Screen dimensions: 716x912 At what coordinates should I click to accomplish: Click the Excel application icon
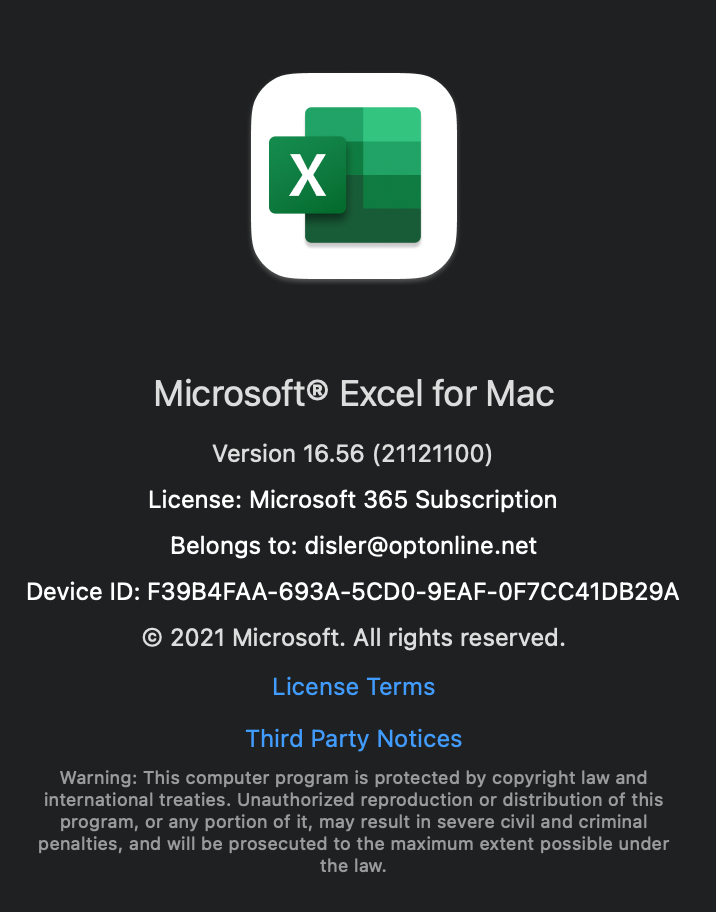pos(354,175)
